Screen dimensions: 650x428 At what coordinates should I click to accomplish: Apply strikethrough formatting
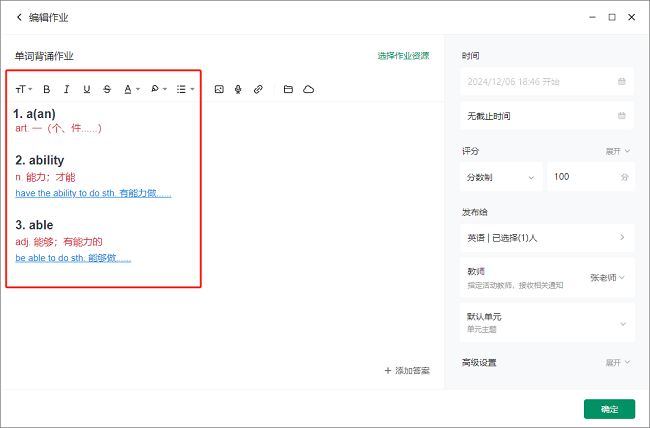[107, 89]
